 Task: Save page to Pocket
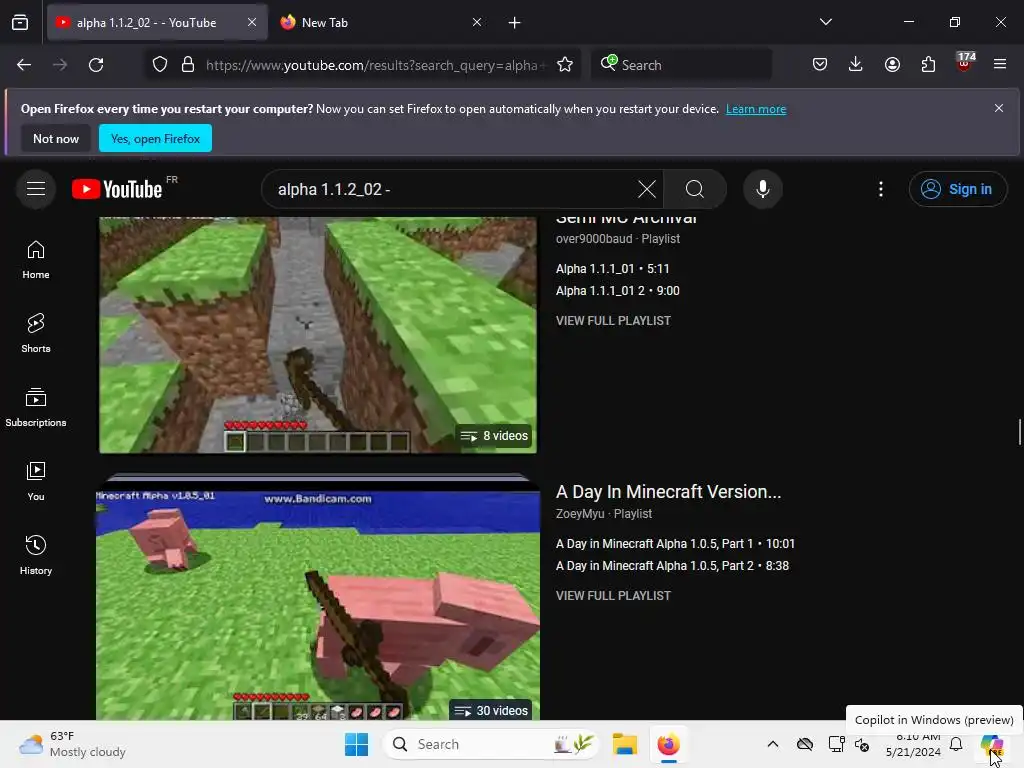click(x=820, y=65)
